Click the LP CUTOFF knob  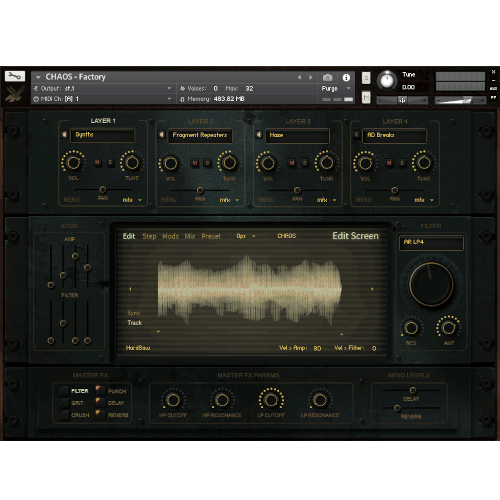[271, 400]
